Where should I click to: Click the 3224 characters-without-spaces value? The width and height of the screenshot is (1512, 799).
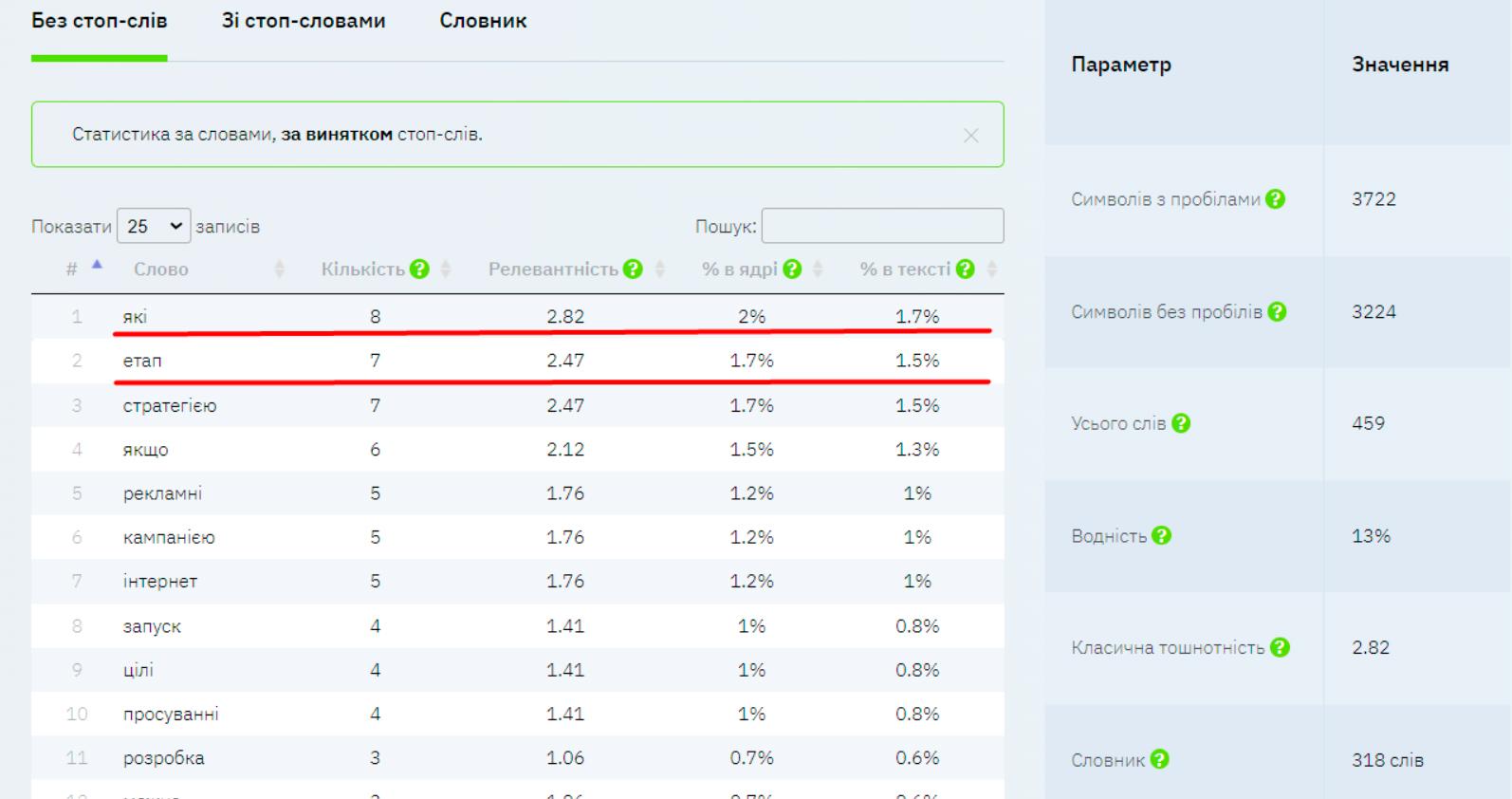[x=1374, y=311]
